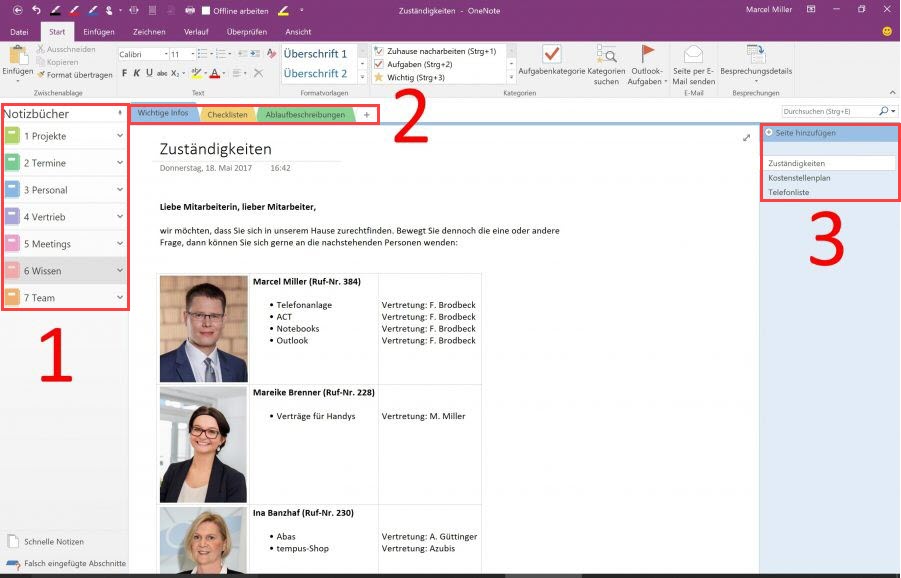Switch to the Verlauf ribbon tab
This screenshot has height=578, width=901.
196,32
